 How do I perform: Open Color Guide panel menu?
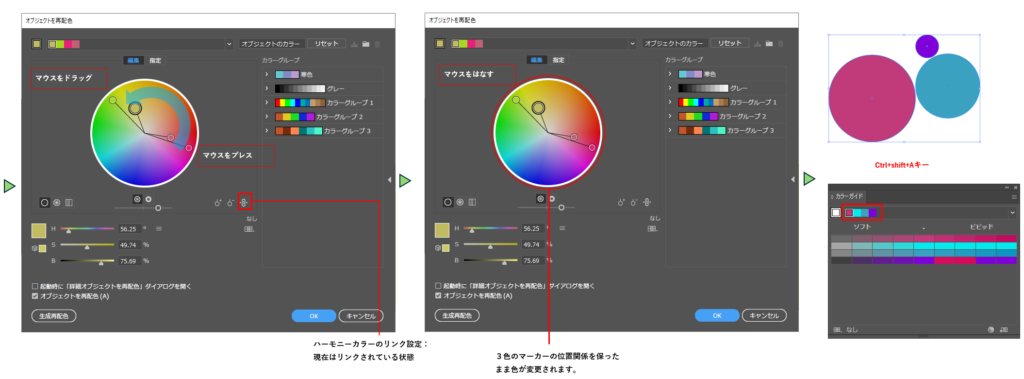1014,196
